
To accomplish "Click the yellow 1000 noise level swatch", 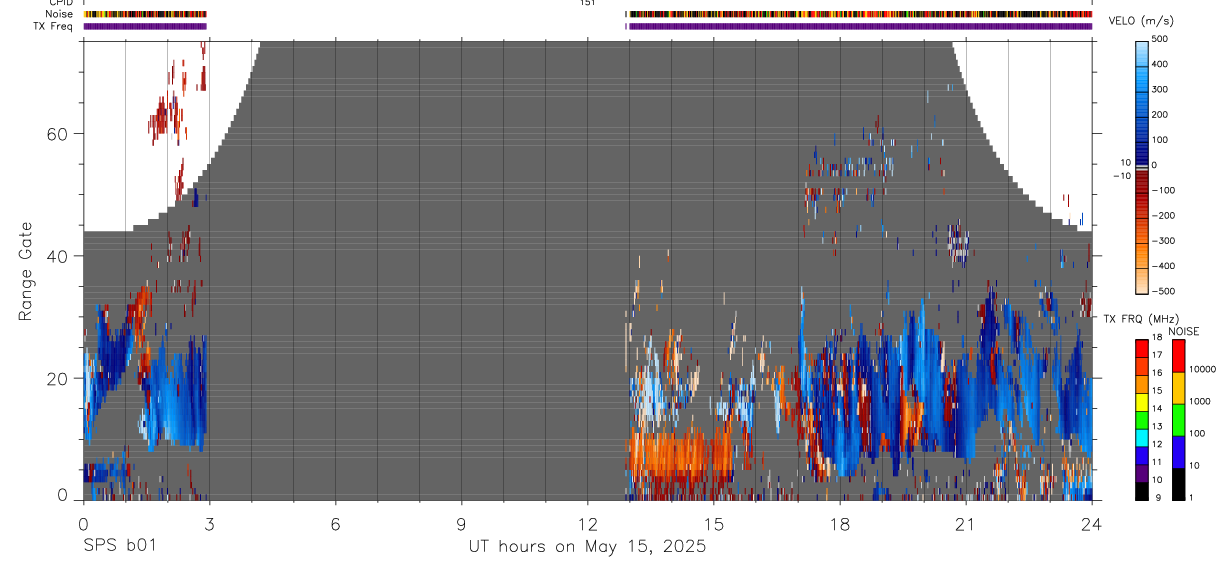I will (1178, 388).
